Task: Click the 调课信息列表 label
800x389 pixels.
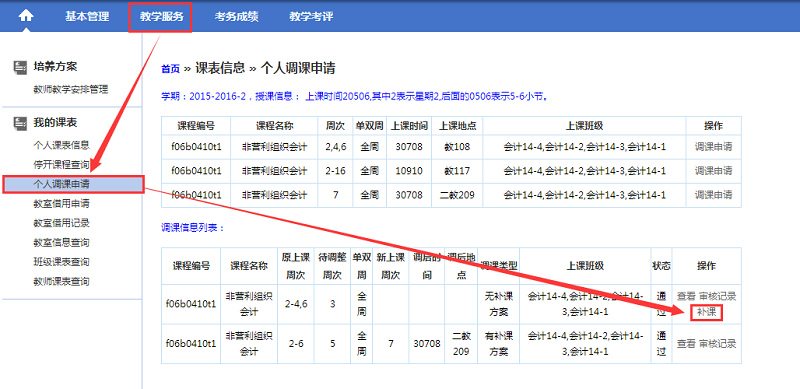Action: pyautogui.click(x=193, y=227)
